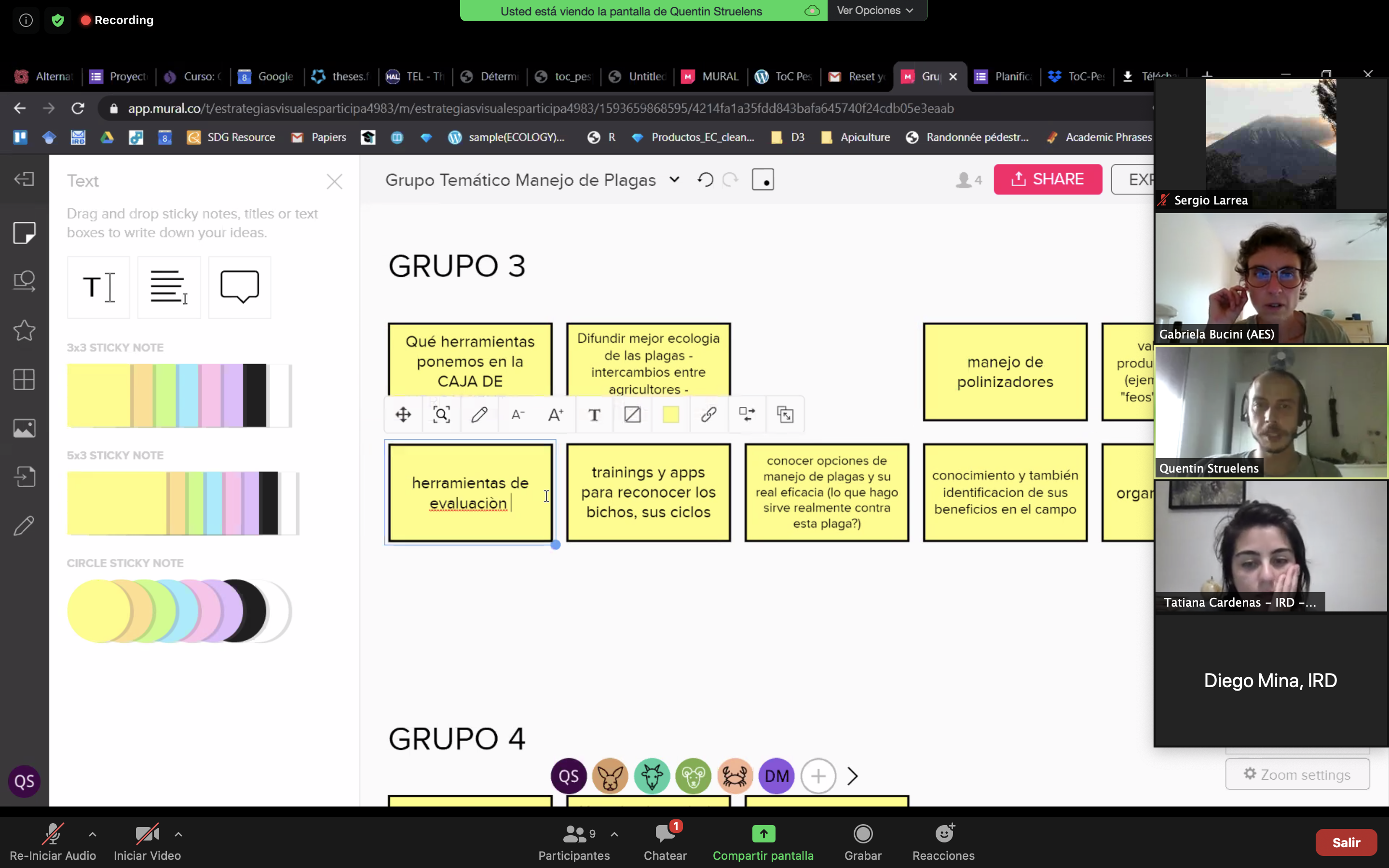1389x868 pixels.
Task: Click the SHARE button
Action: [1048, 179]
